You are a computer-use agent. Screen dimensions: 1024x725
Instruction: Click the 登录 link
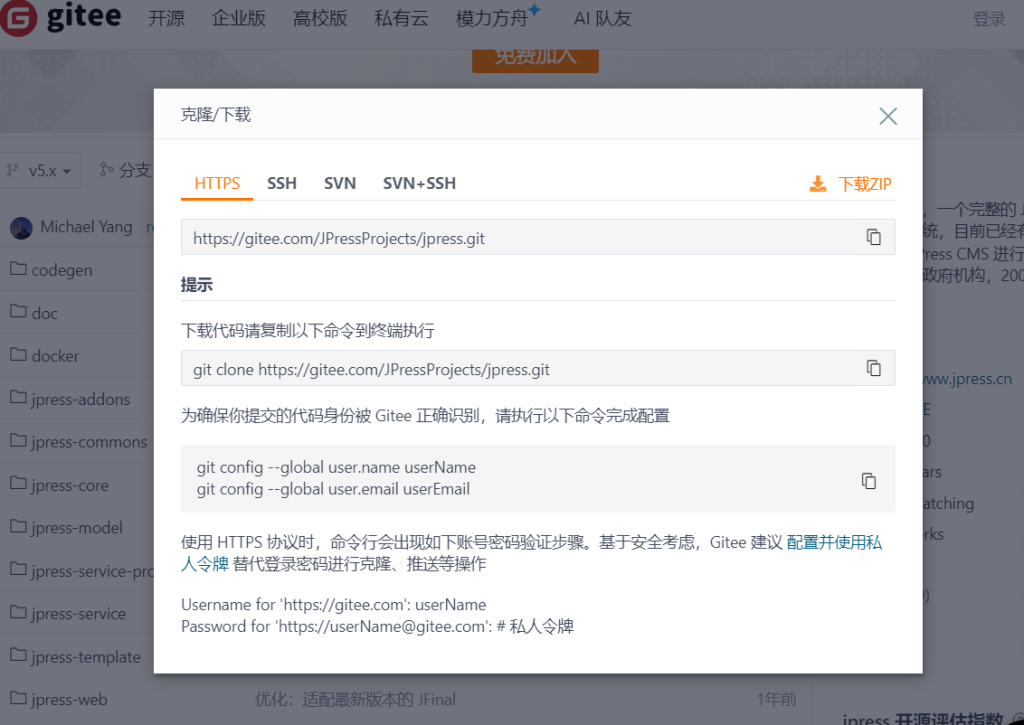[x=988, y=19]
